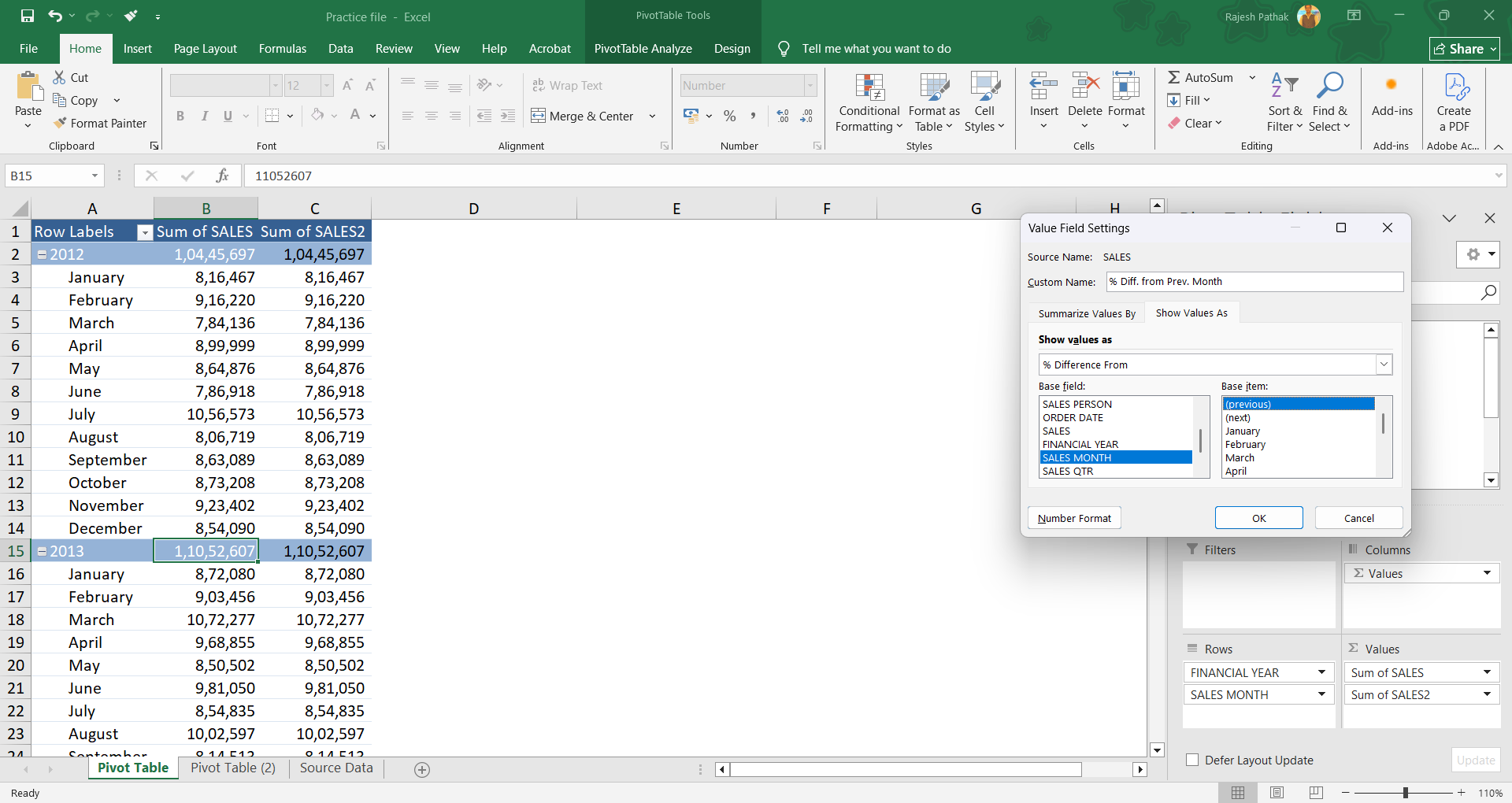Expand the Sum of SALES2 field dropdown
Image resolution: width=1512 pixels, height=803 pixels.
click(x=1487, y=694)
